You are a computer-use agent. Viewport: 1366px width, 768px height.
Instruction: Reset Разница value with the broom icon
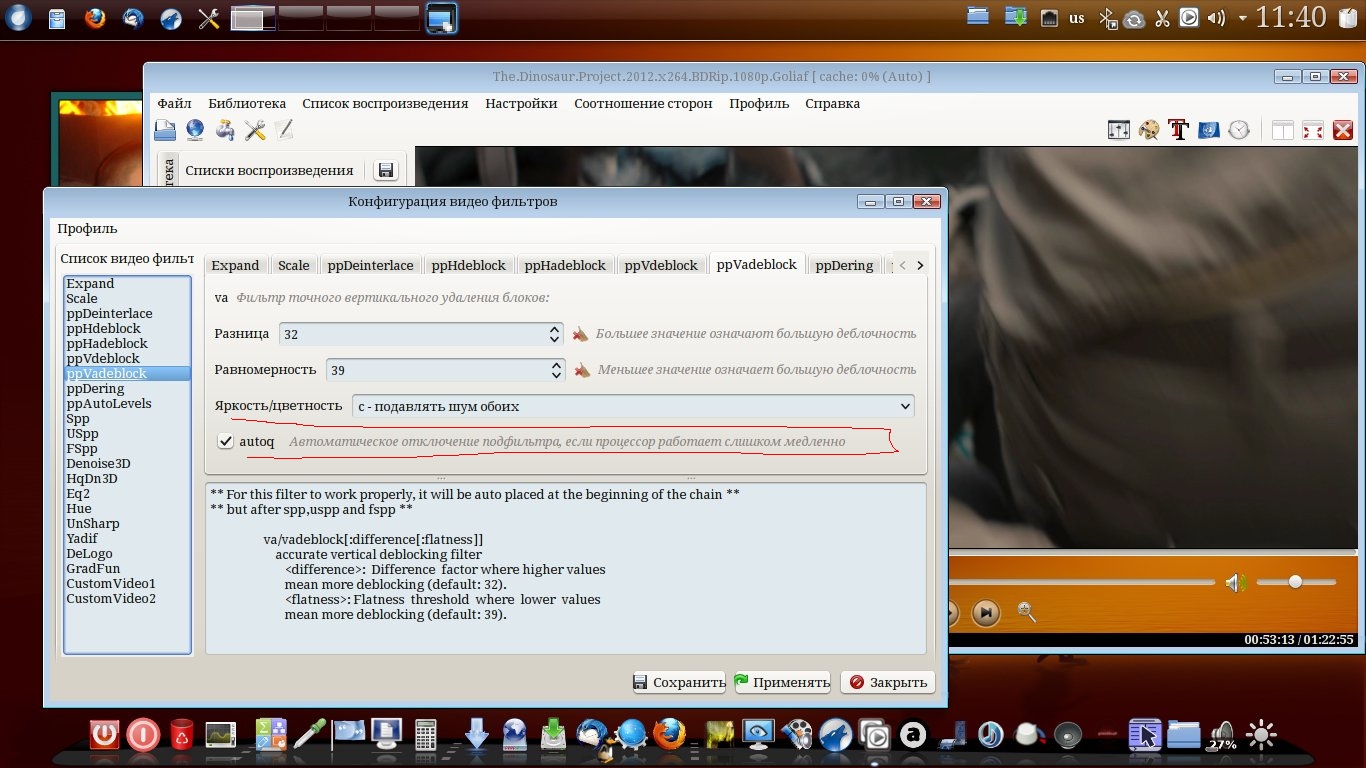pyautogui.click(x=580, y=334)
